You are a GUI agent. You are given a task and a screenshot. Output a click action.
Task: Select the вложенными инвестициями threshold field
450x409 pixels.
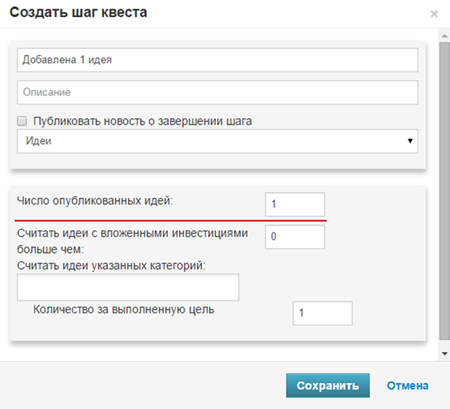pos(295,237)
